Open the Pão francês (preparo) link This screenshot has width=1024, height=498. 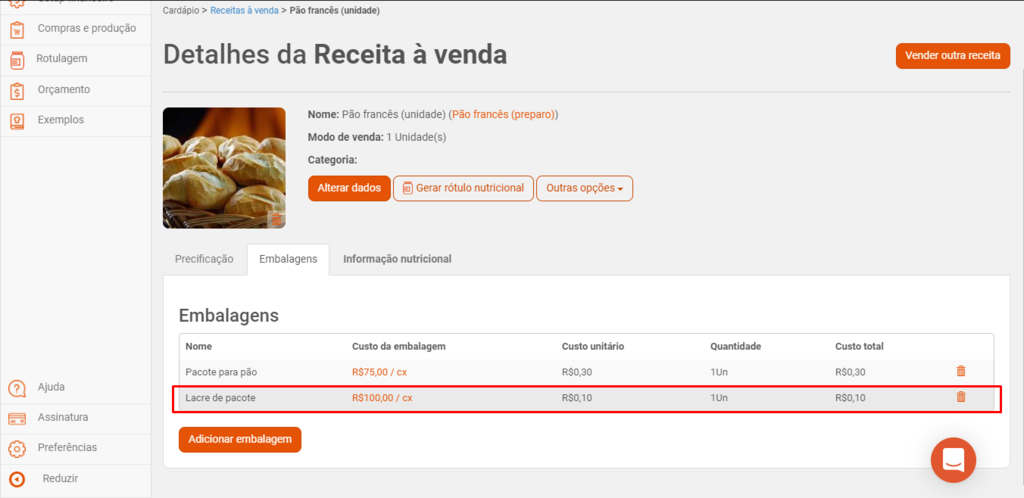click(x=504, y=115)
